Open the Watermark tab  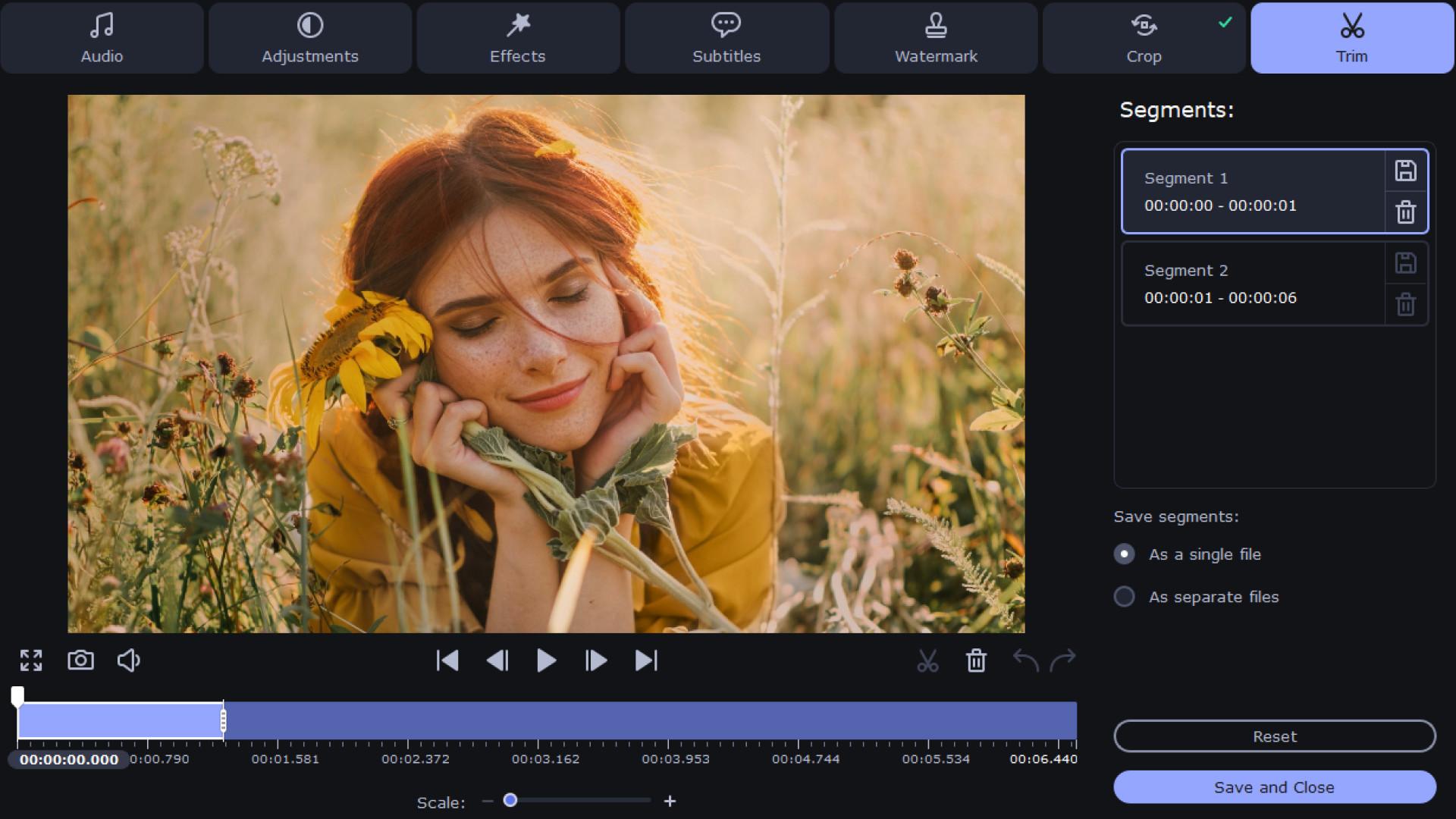[x=935, y=38]
